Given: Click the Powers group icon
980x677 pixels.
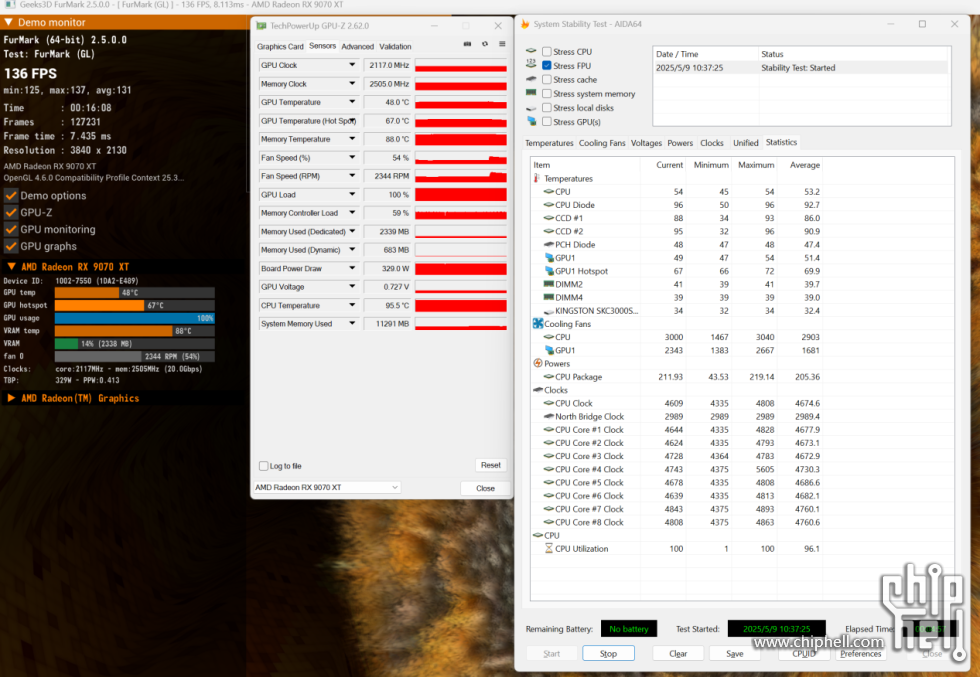Looking at the screenshot, I should [538, 363].
